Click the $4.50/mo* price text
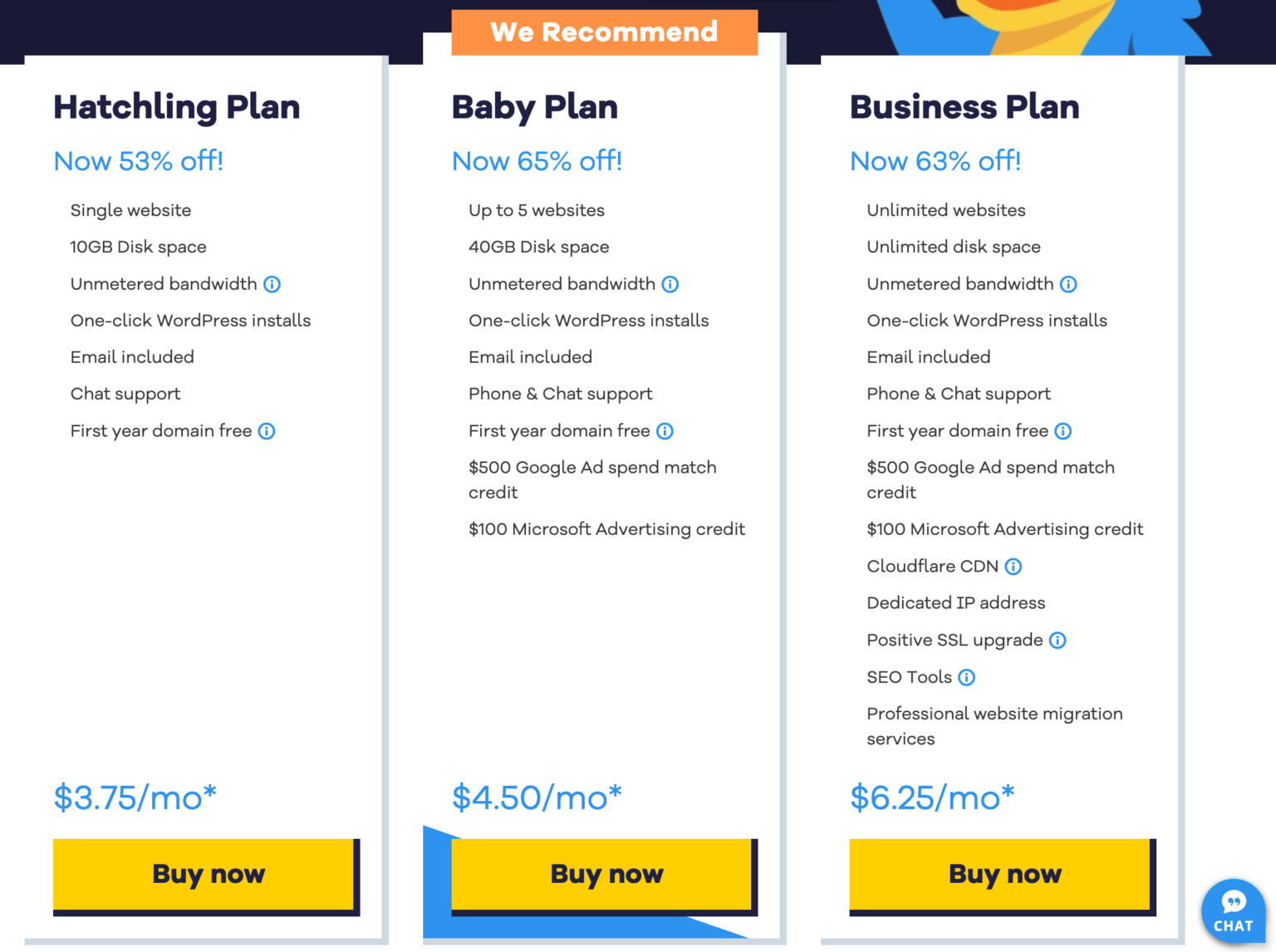The image size is (1276, 952). (537, 797)
